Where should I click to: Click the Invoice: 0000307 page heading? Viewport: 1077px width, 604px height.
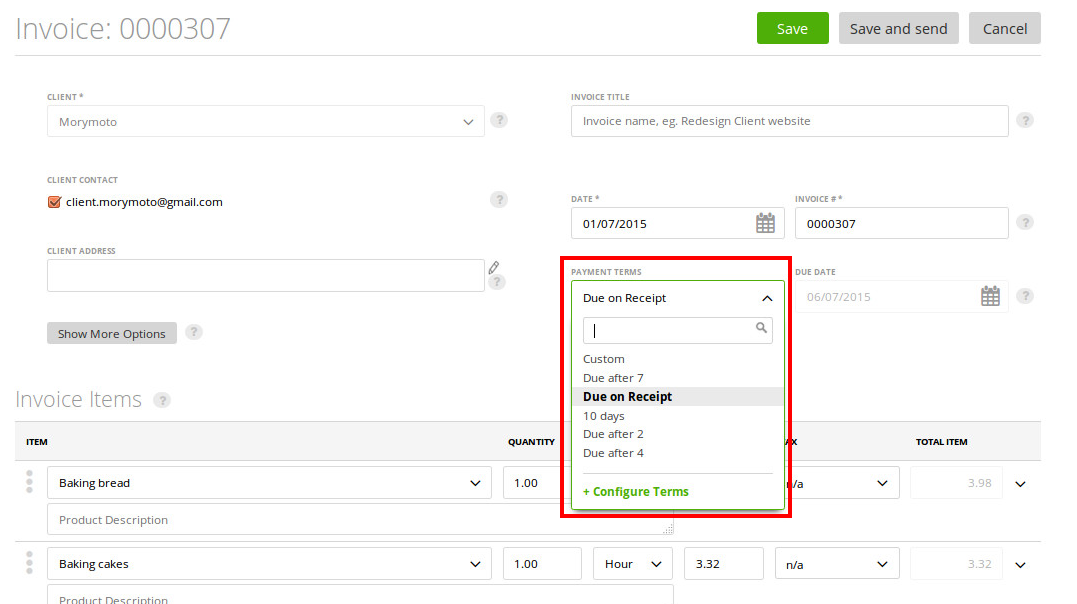coord(123,29)
